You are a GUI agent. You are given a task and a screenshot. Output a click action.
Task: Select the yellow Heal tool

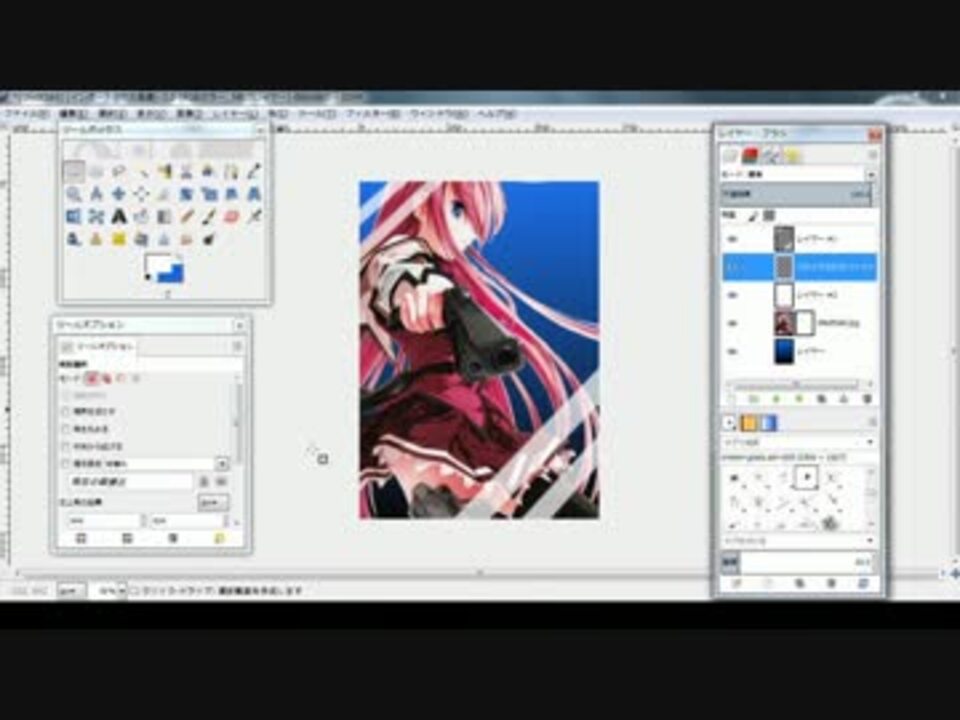pyautogui.click(x=119, y=239)
